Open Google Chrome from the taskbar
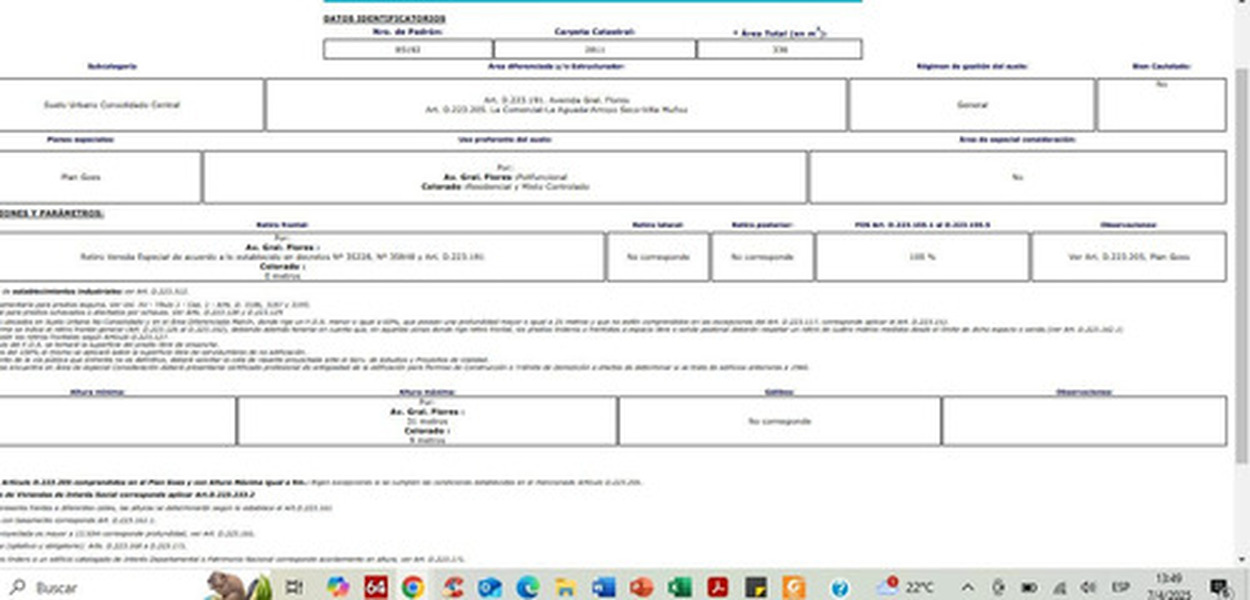The width and height of the screenshot is (1250, 600). tap(413, 587)
